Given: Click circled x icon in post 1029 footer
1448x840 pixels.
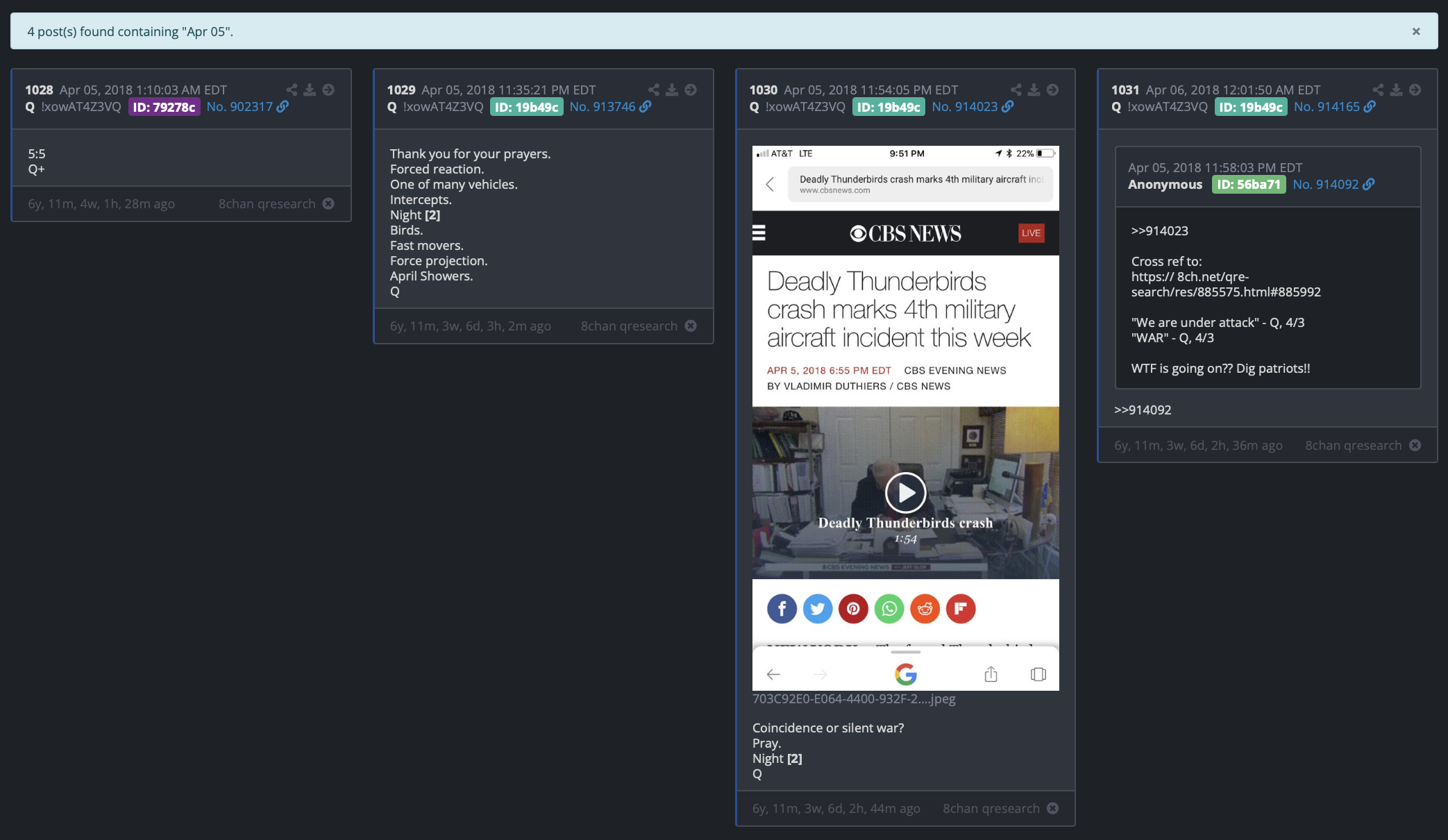Looking at the screenshot, I should [691, 326].
